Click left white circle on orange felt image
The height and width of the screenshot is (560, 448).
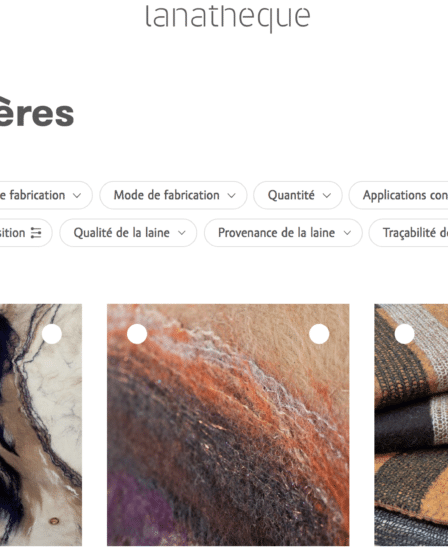pos(137,334)
